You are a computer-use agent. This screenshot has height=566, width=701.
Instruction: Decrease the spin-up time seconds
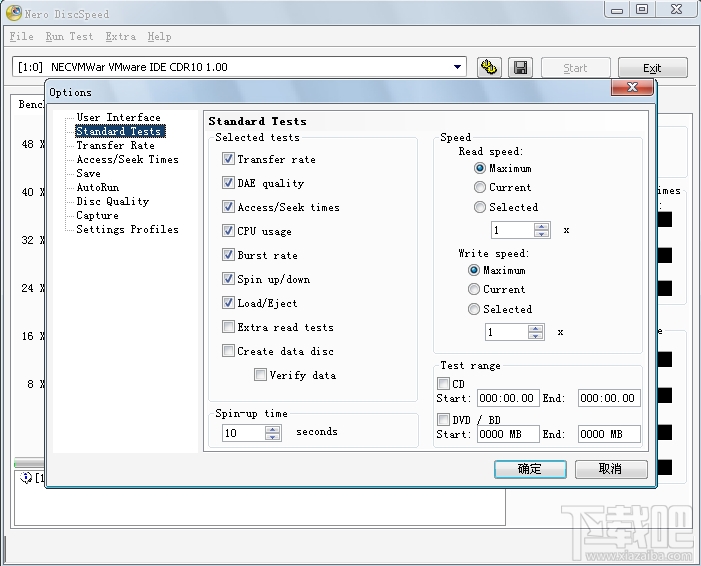click(272, 436)
